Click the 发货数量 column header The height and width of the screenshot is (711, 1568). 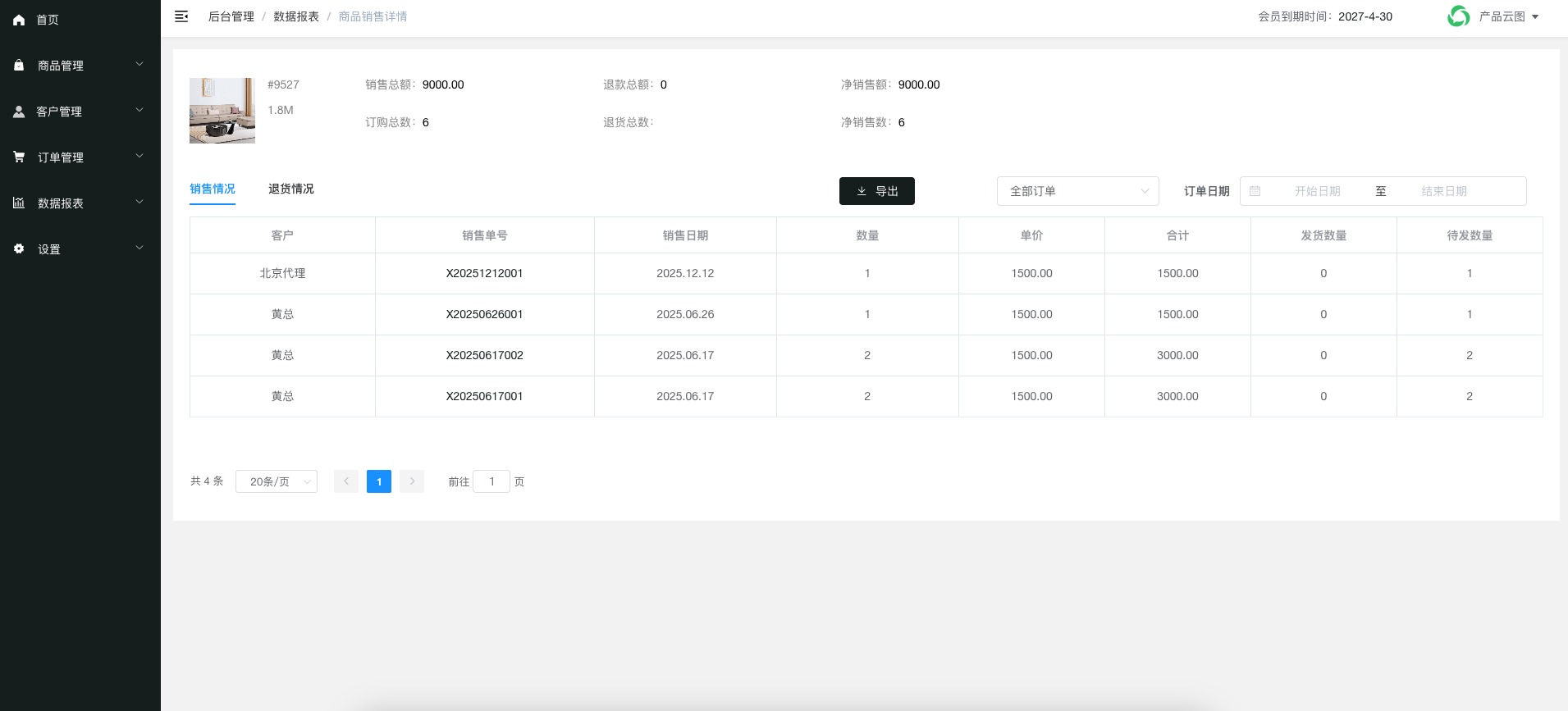[1323, 235]
